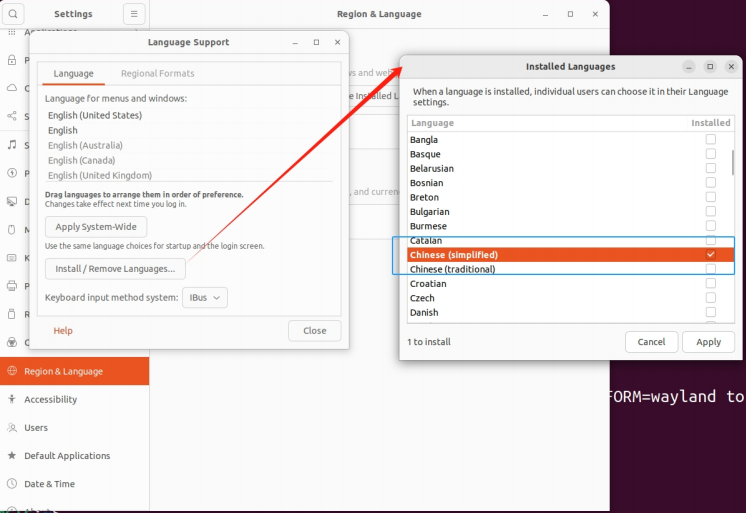Open Default Applications in Settings sidebar

coord(74,455)
